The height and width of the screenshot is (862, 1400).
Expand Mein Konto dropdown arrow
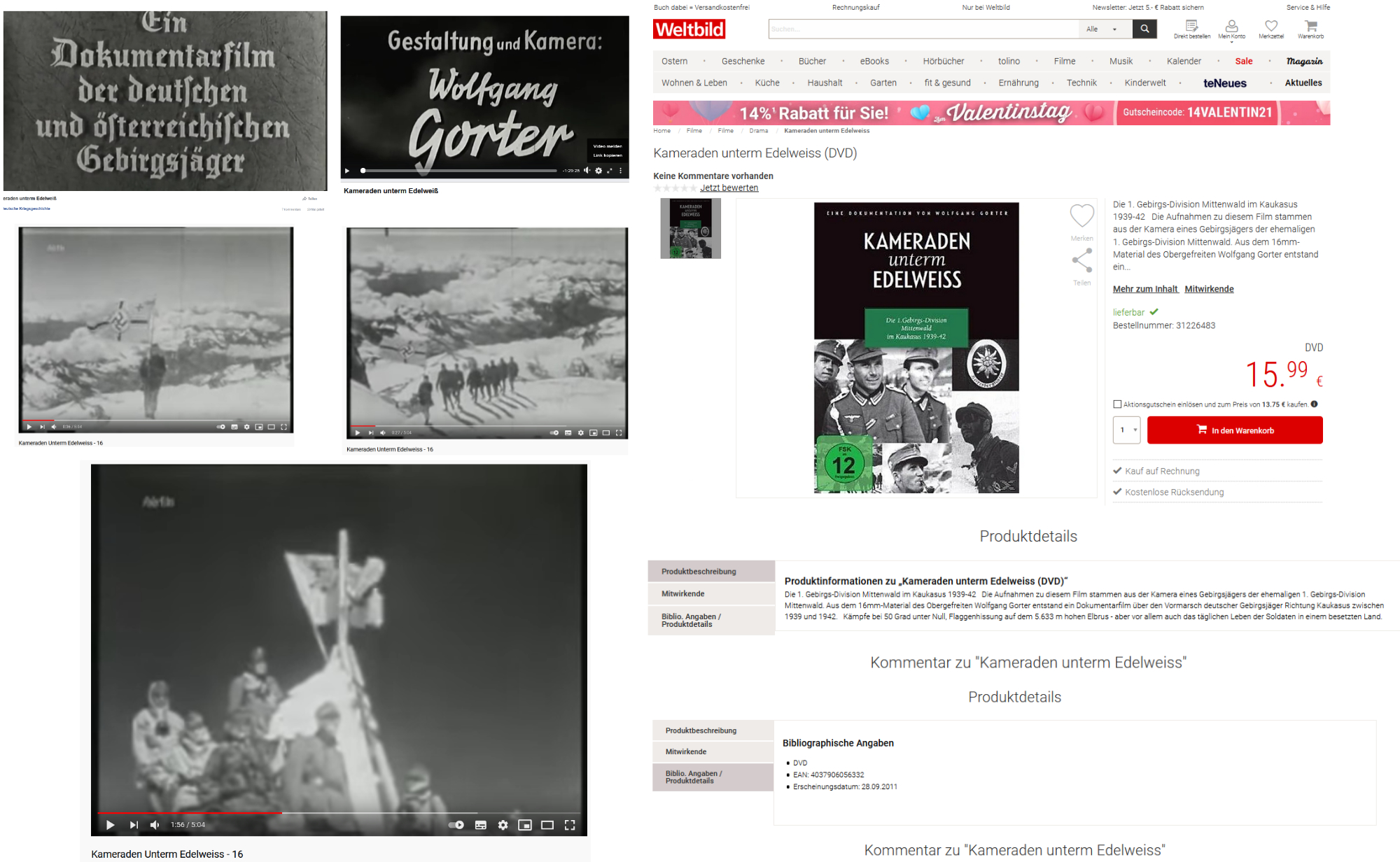click(x=1232, y=42)
